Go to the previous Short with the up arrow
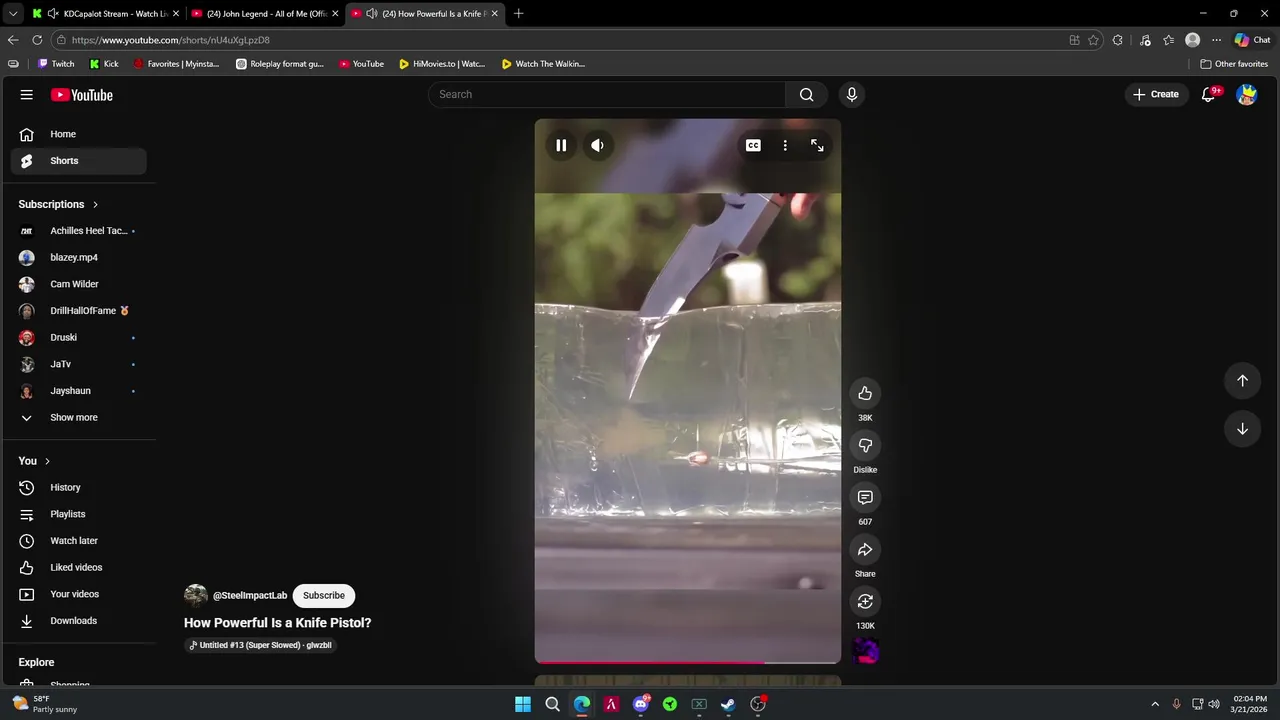Image resolution: width=1280 pixels, height=720 pixels. [1242, 380]
